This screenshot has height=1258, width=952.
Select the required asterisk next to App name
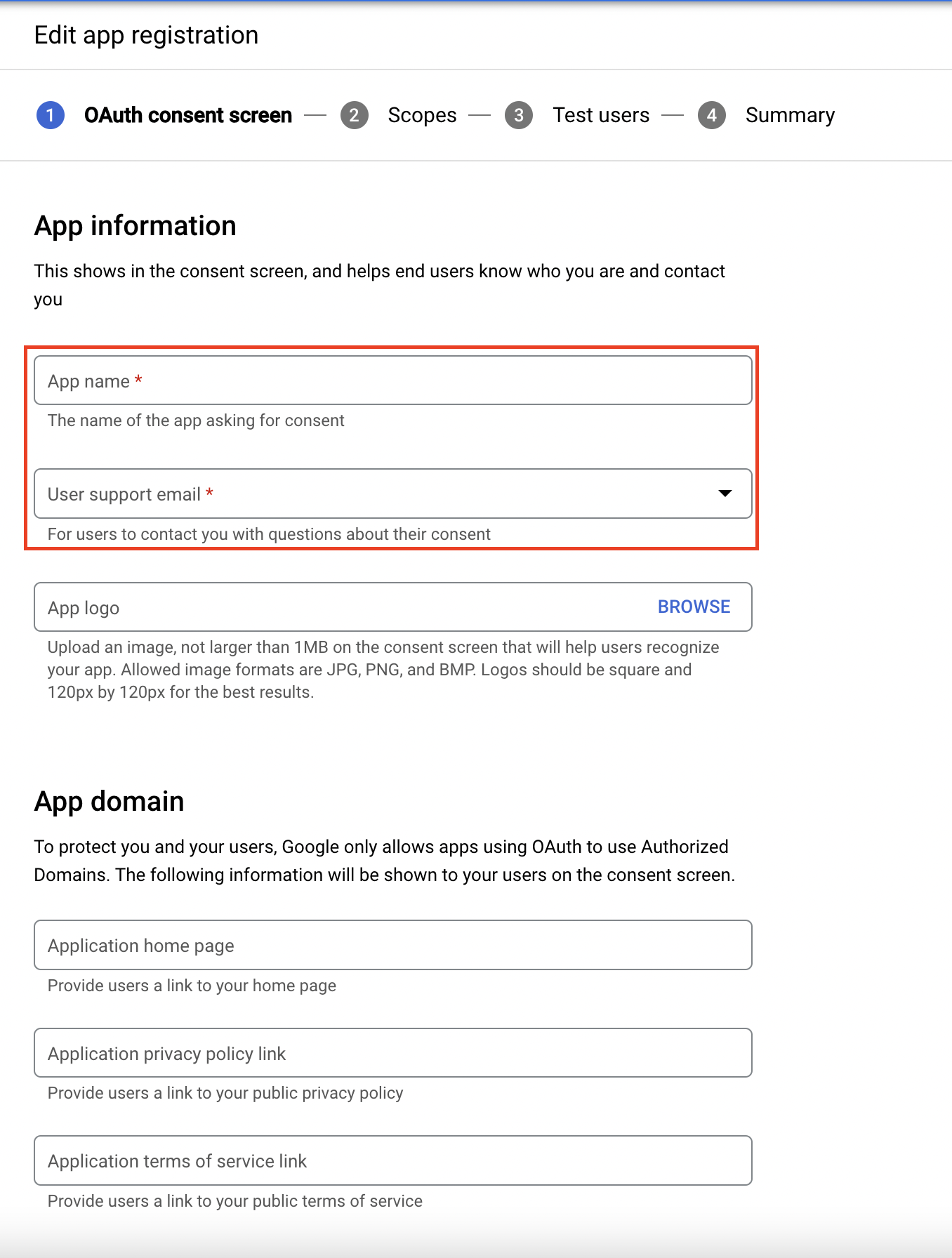[x=138, y=380]
